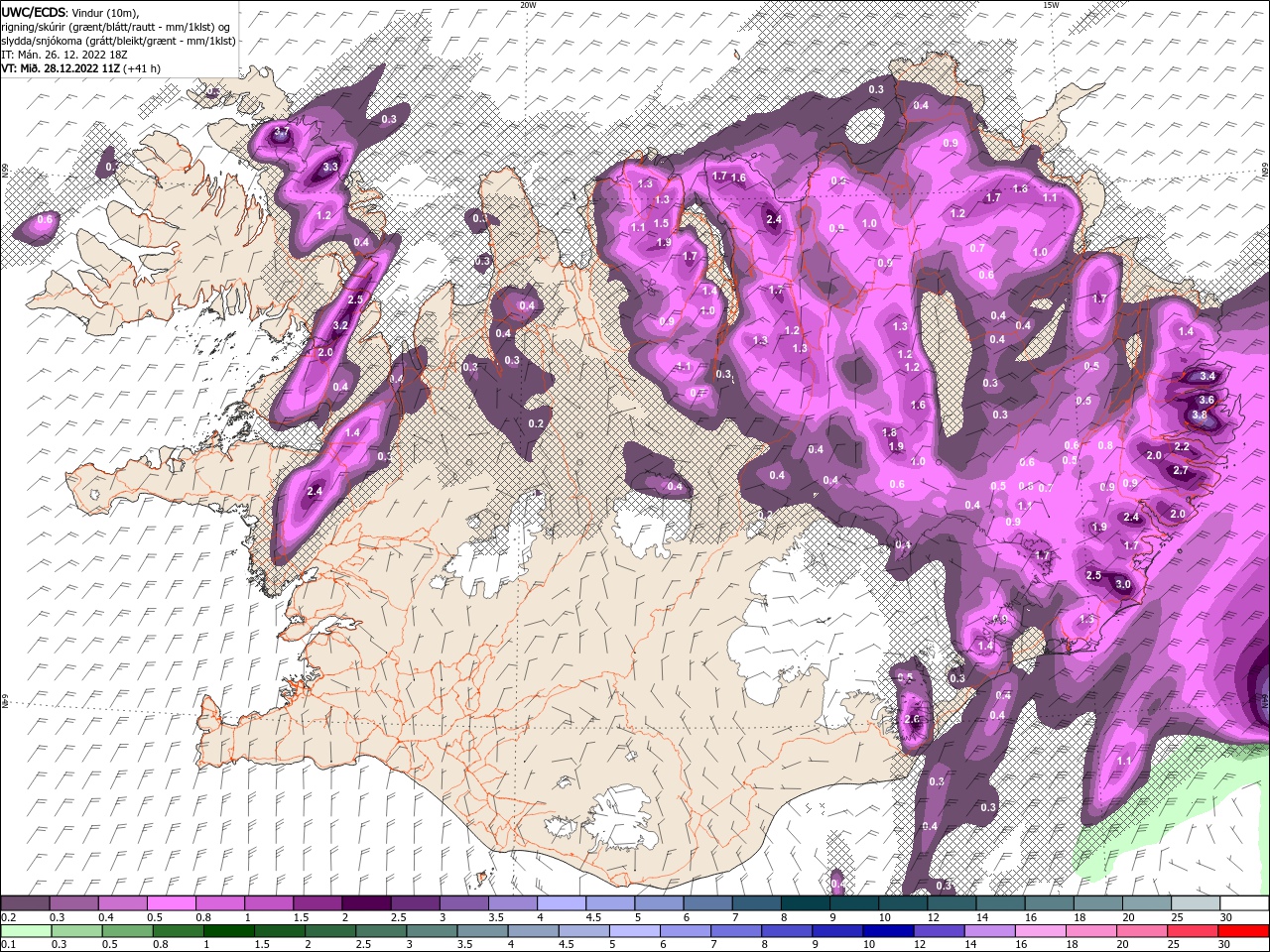Click the "3.2" snowfall value on the map
The image size is (1270, 952).
[x=339, y=325]
